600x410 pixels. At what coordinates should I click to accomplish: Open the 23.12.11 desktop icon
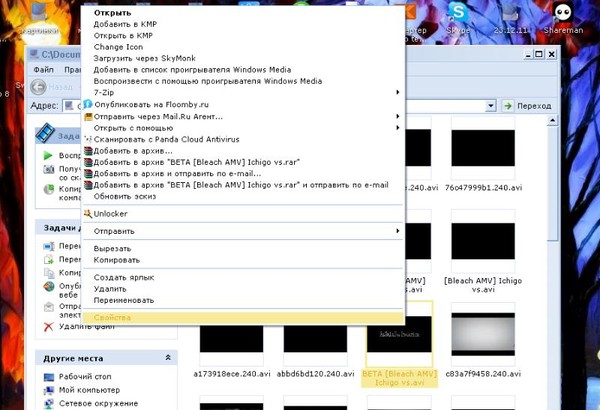pos(511,17)
